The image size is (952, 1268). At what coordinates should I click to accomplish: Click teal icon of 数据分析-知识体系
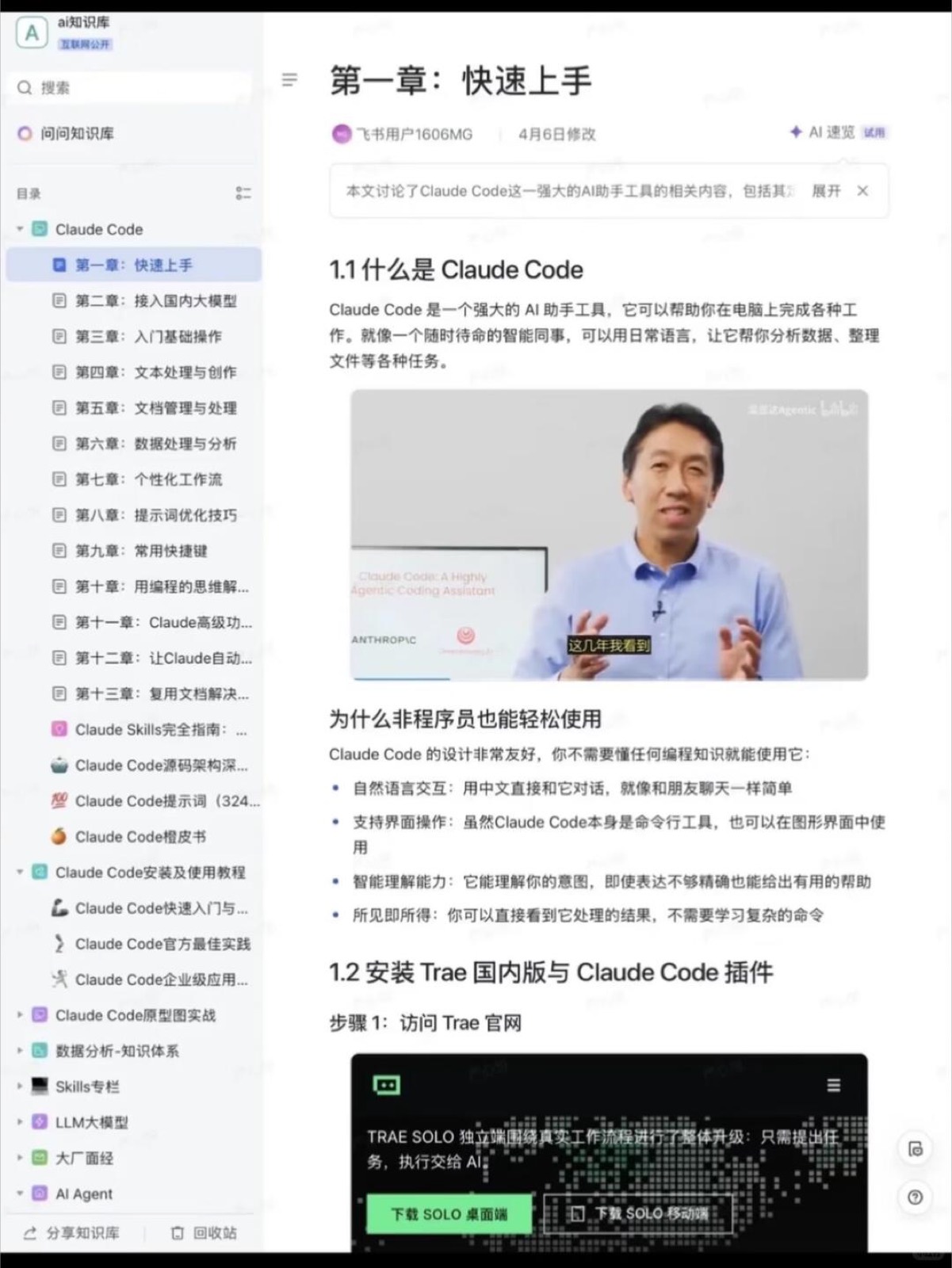pos(40,1050)
